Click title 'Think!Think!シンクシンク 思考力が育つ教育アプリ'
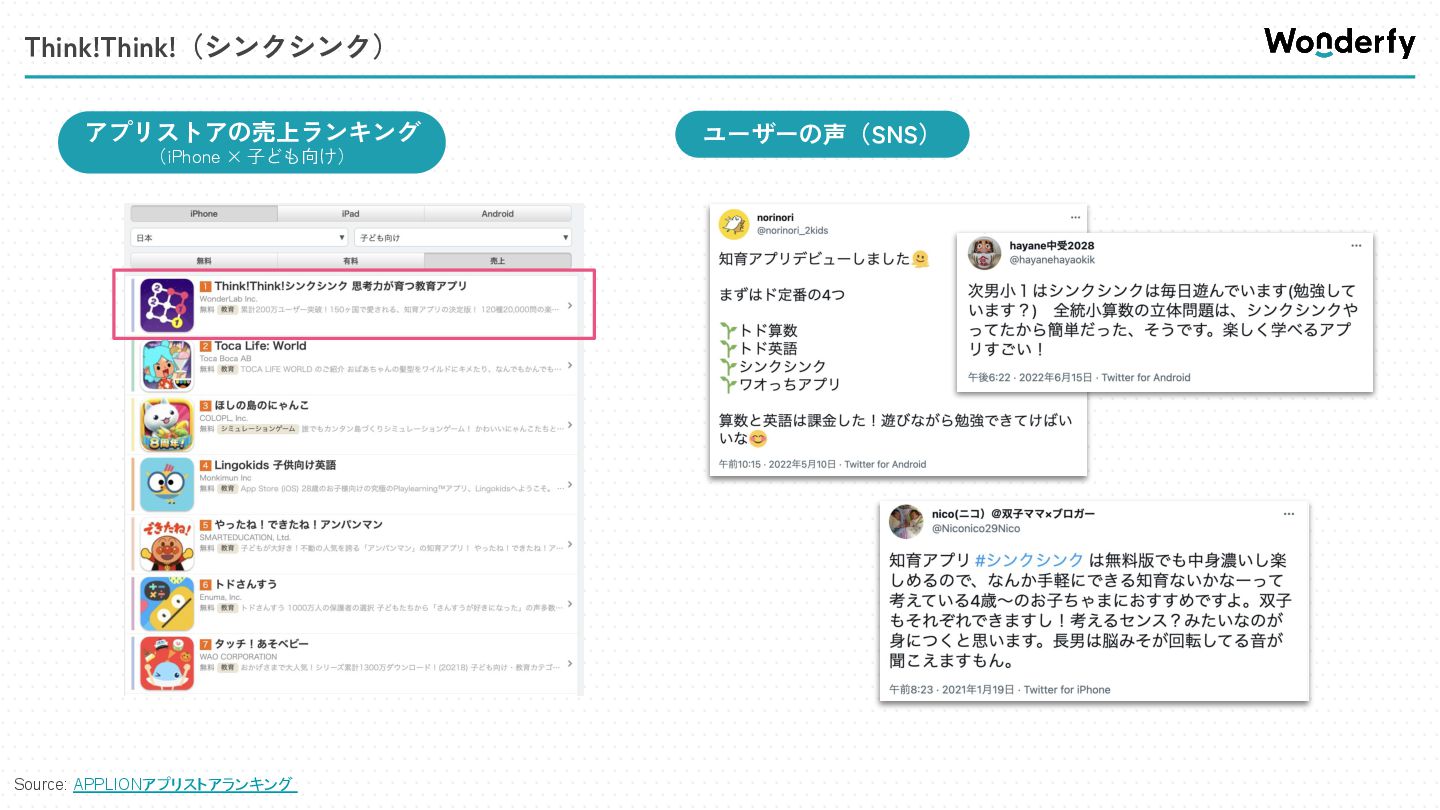1440x810 pixels. 340,286
